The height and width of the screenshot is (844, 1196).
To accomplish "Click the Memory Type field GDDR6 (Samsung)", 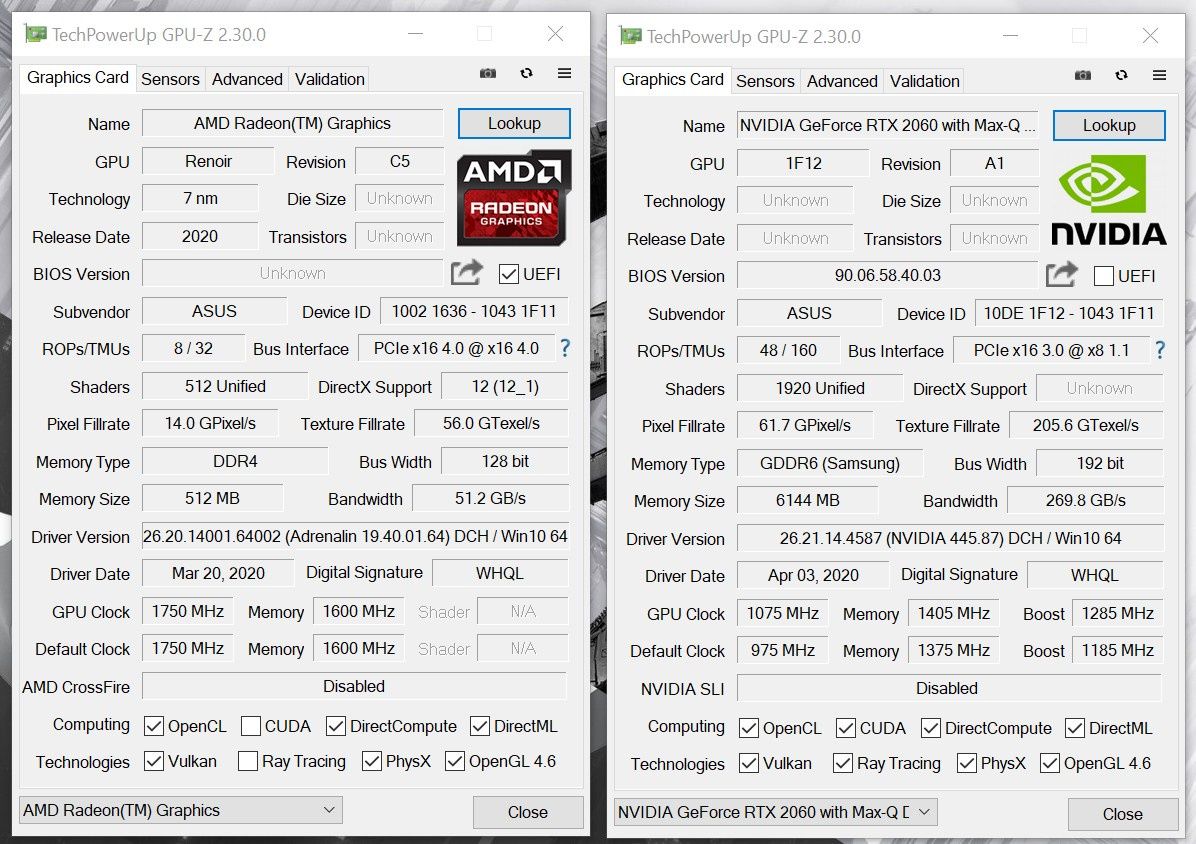I will (x=830, y=463).
